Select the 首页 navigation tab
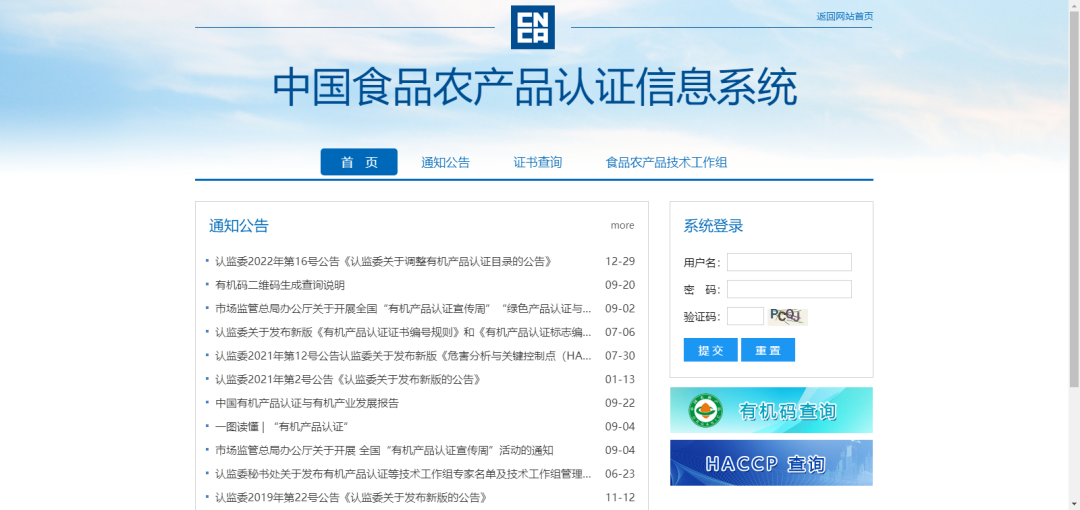The height and width of the screenshot is (510, 1080). coord(359,162)
